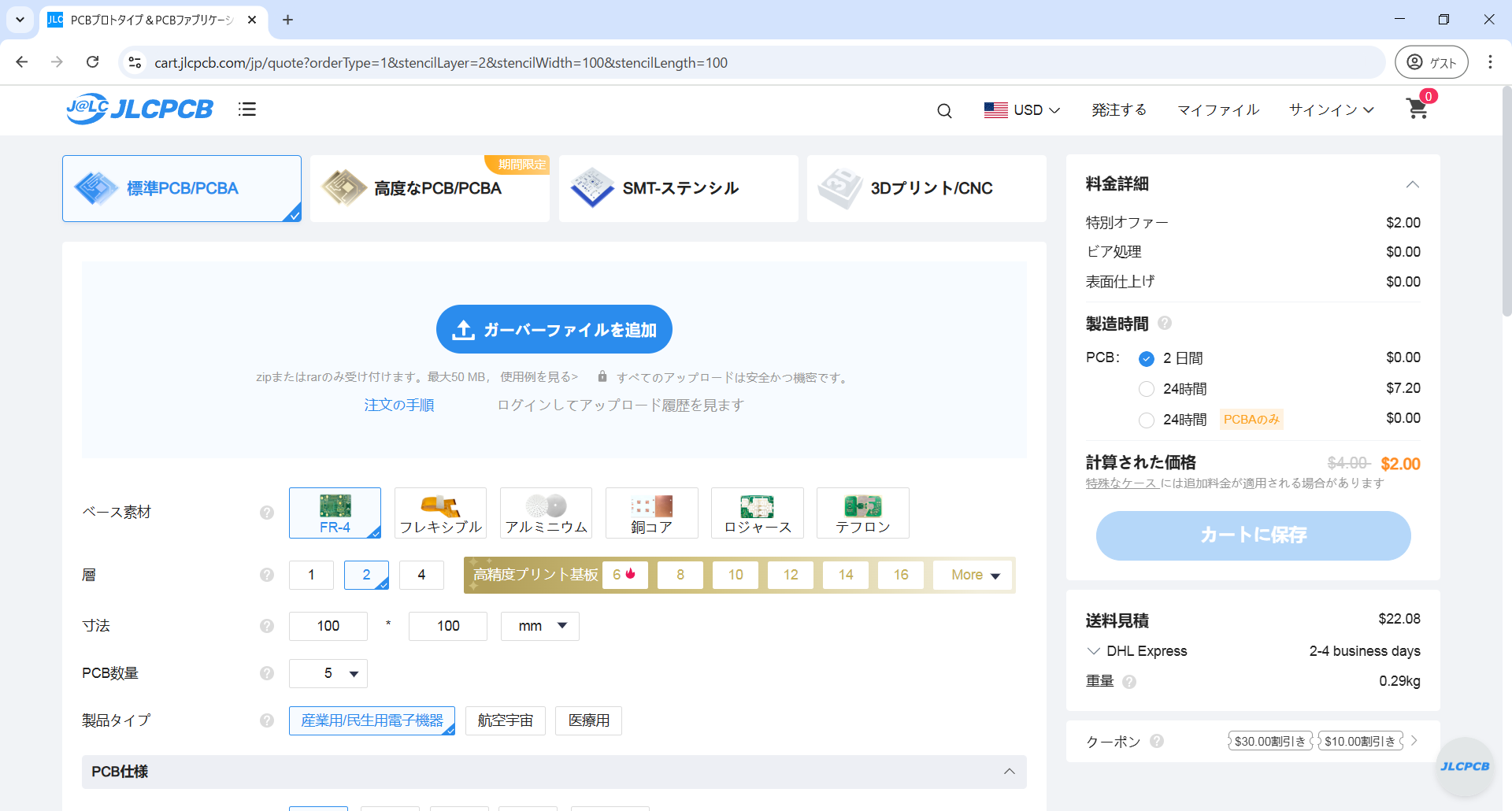This screenshot has width=1512, height=811.
Task: Click the help icon next to 寸法
Action: coord(266,626)
